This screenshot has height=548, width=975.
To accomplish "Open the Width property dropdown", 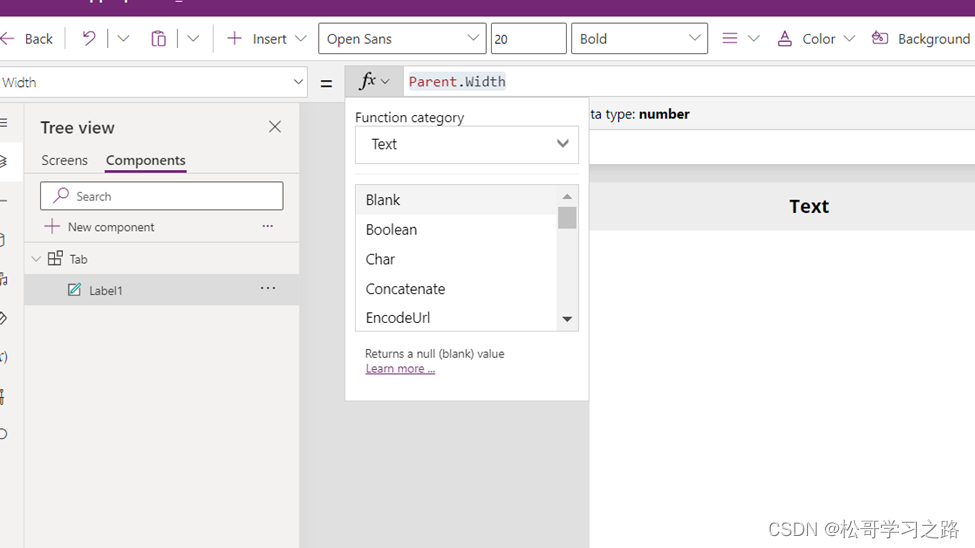I will coord(153,82).
